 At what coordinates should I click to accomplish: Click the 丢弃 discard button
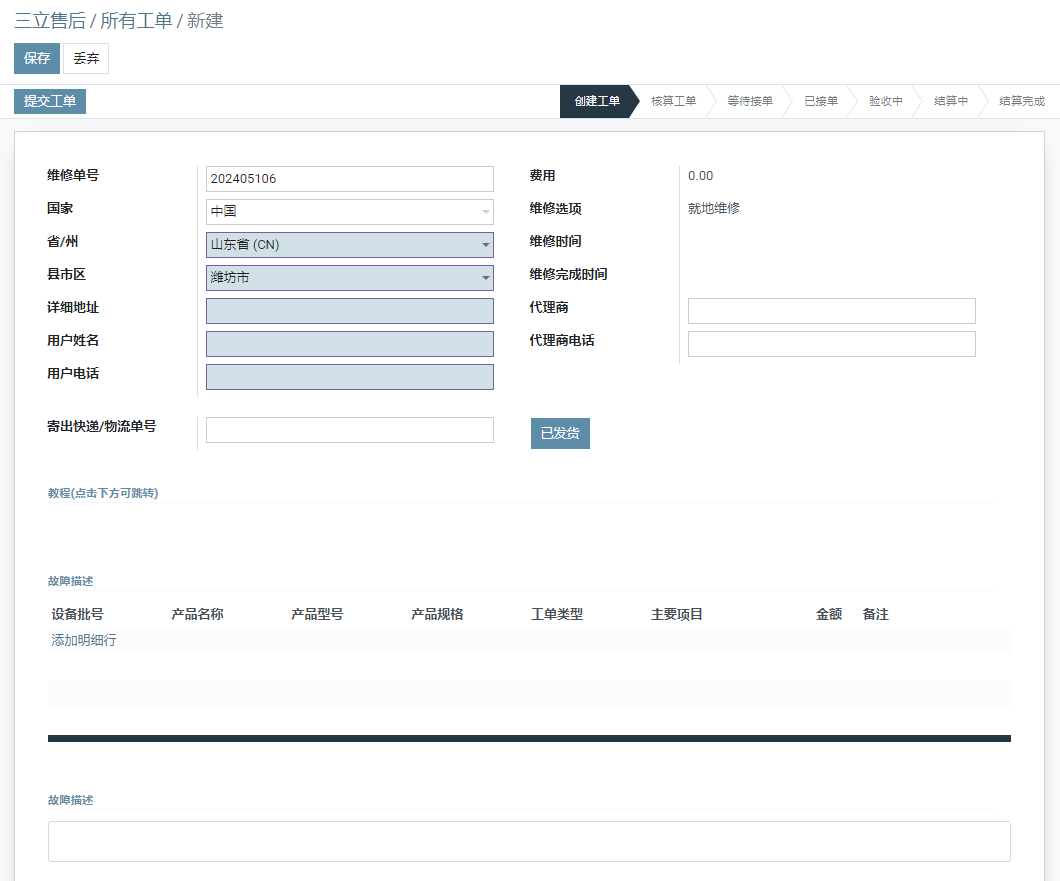86,59
